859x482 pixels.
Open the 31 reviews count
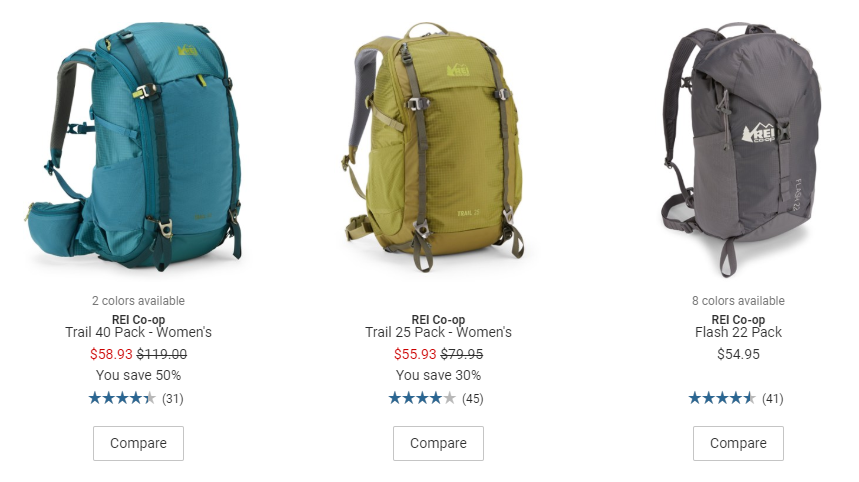click(x=173, y=399)
